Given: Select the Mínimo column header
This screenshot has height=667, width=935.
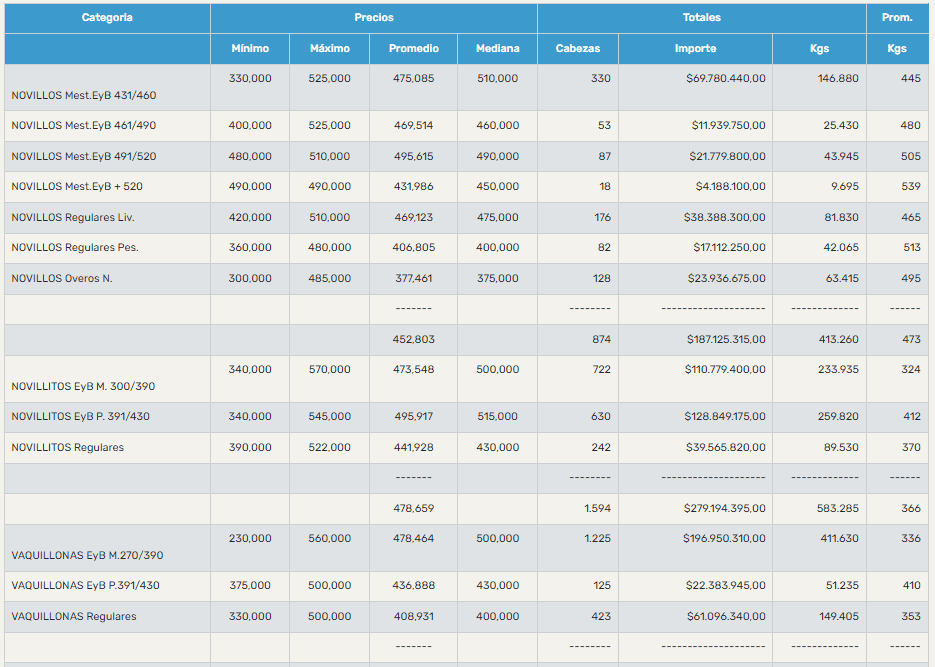Looking at the screenshot, I should point(250,49).
